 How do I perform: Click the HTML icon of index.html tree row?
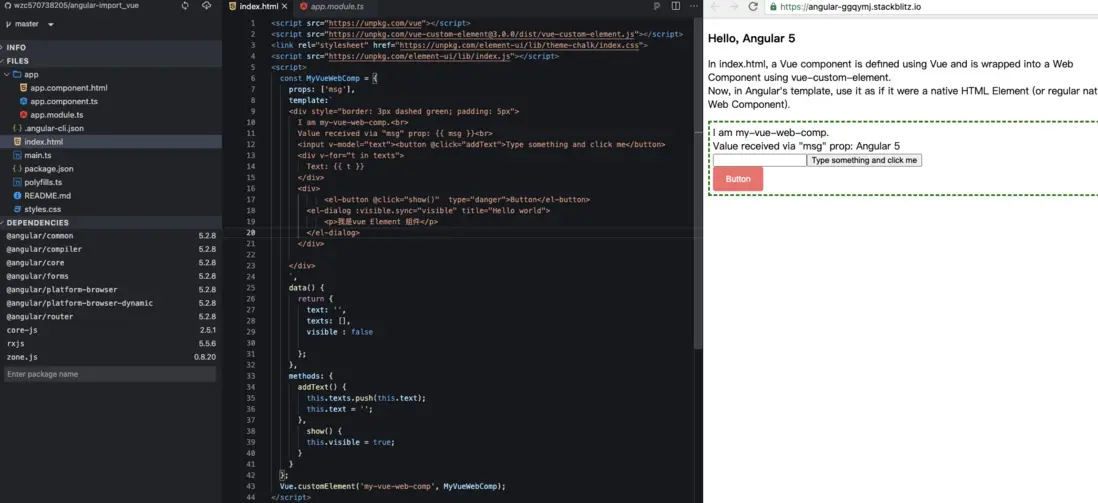(x=18, y=142)
